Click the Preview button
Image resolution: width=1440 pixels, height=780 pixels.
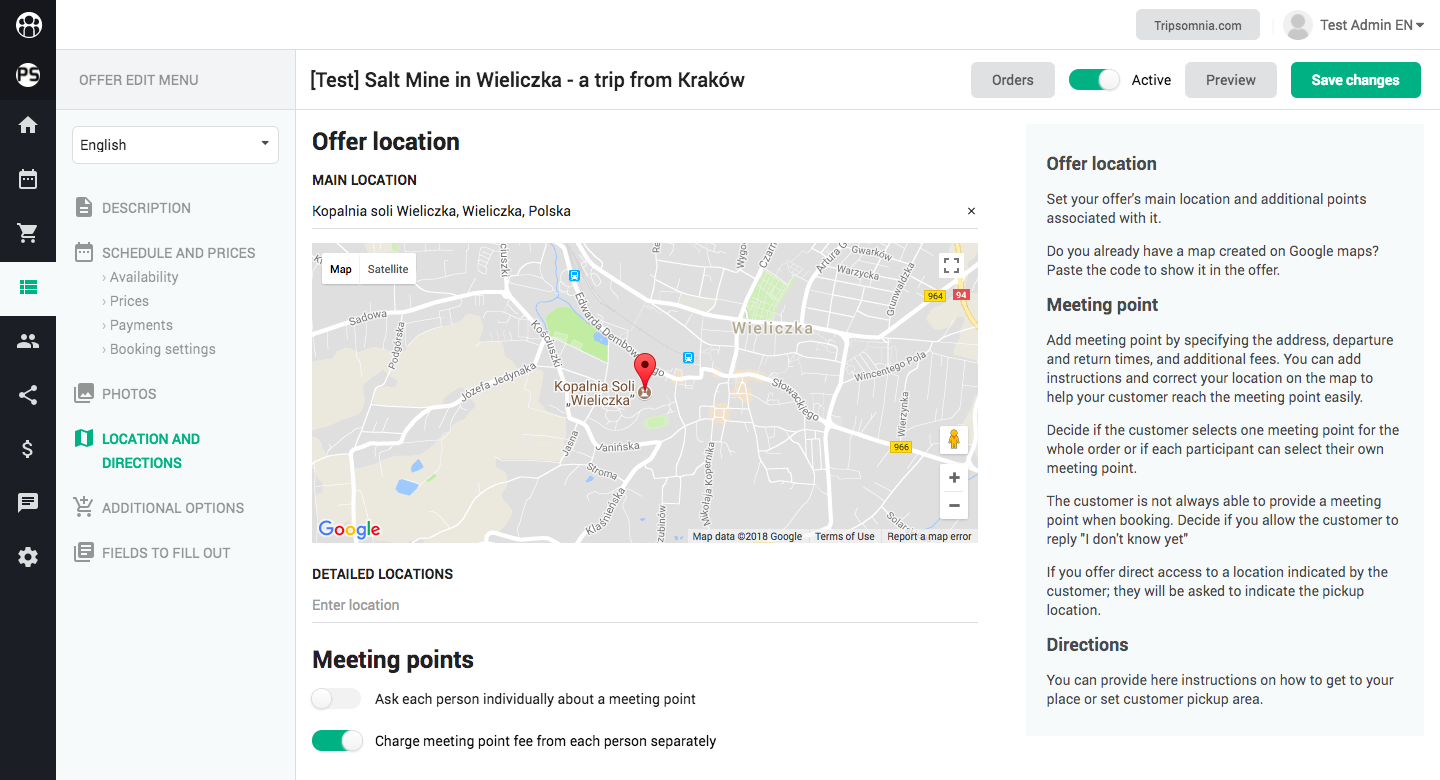coord(1230,80)
